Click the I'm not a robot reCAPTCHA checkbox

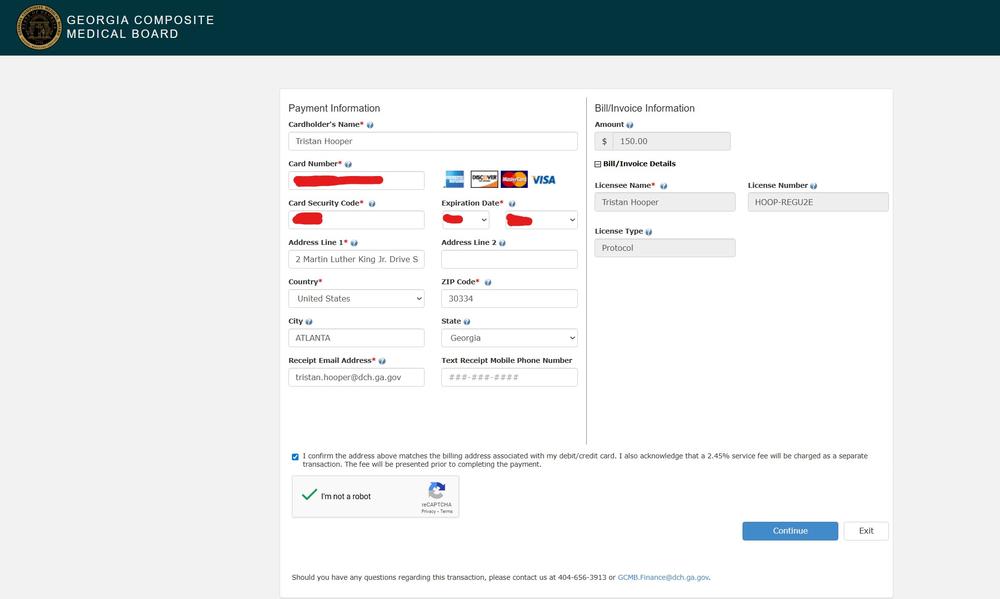coord(310,495)
